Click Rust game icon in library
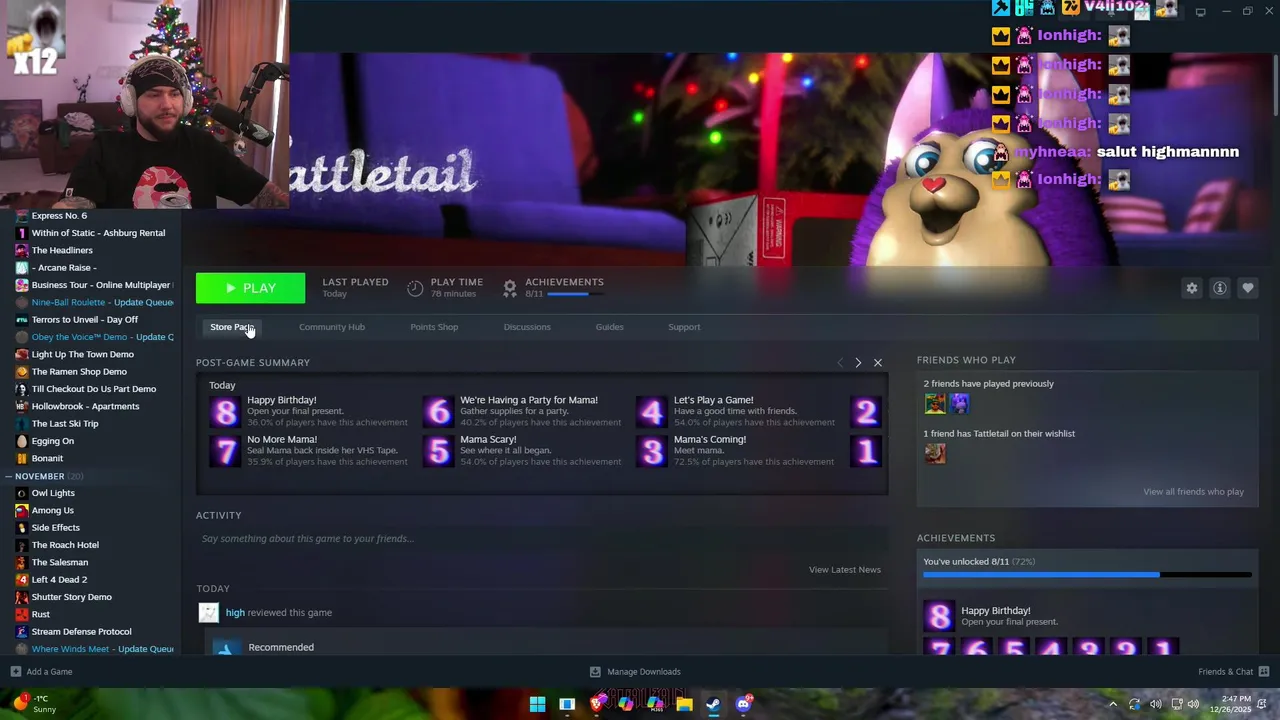 tap(22, 614)
